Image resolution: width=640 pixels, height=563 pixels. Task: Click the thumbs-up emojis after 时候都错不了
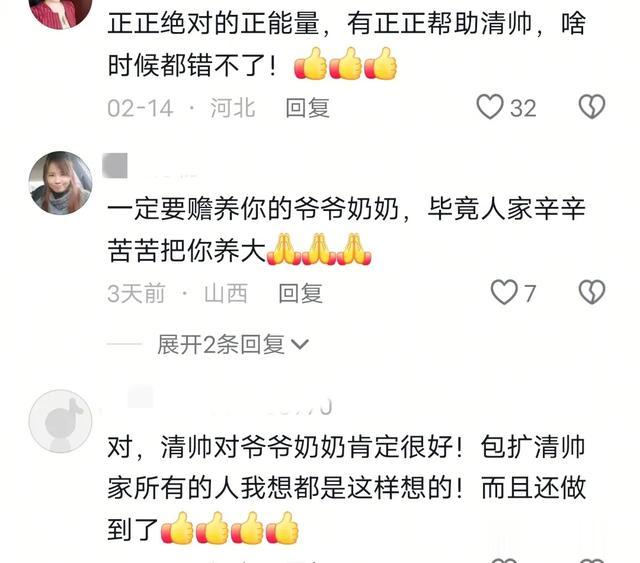pos(345,64)
